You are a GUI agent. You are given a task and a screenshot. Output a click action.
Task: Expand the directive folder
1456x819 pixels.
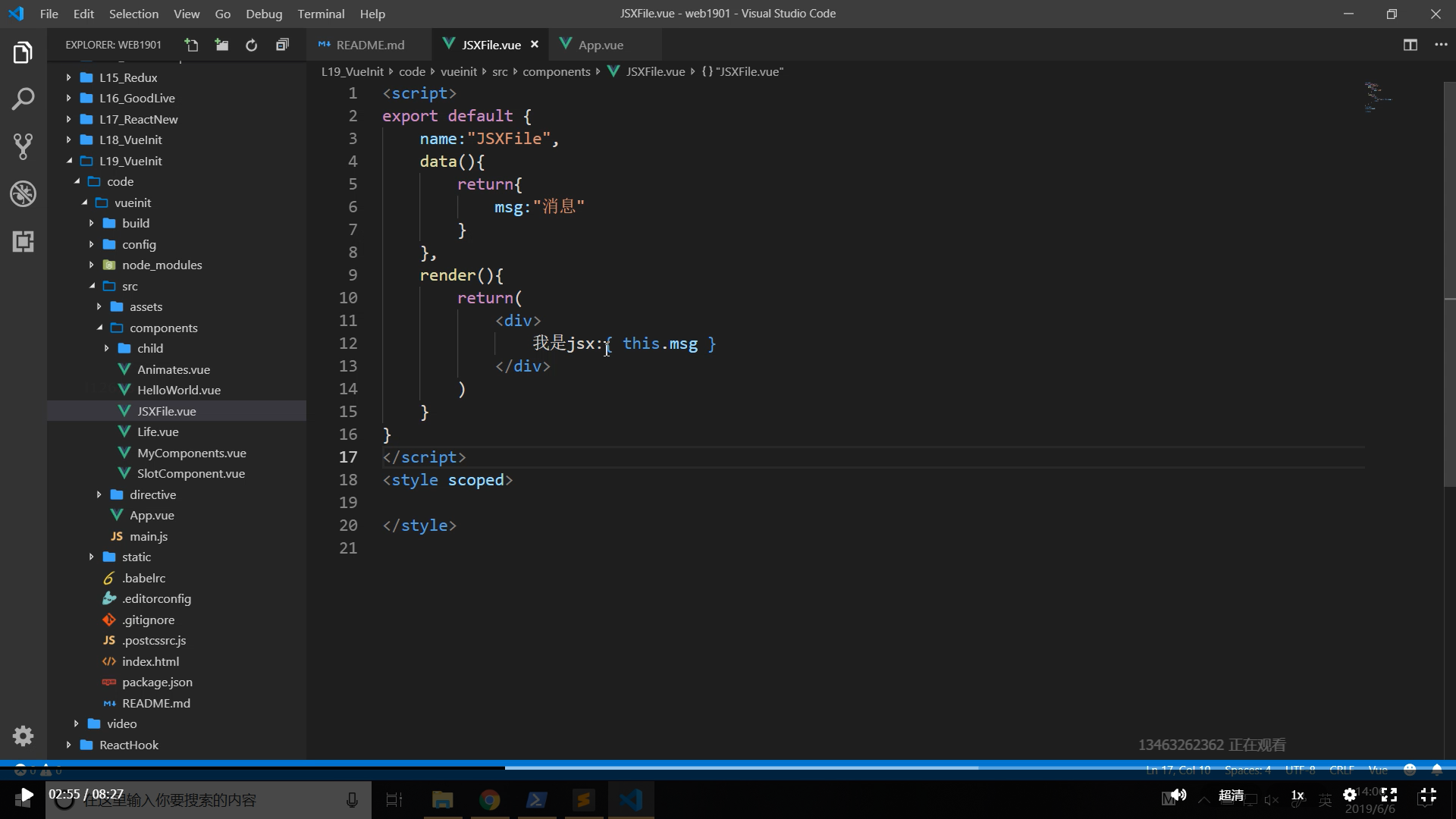[x=99, y=494]
